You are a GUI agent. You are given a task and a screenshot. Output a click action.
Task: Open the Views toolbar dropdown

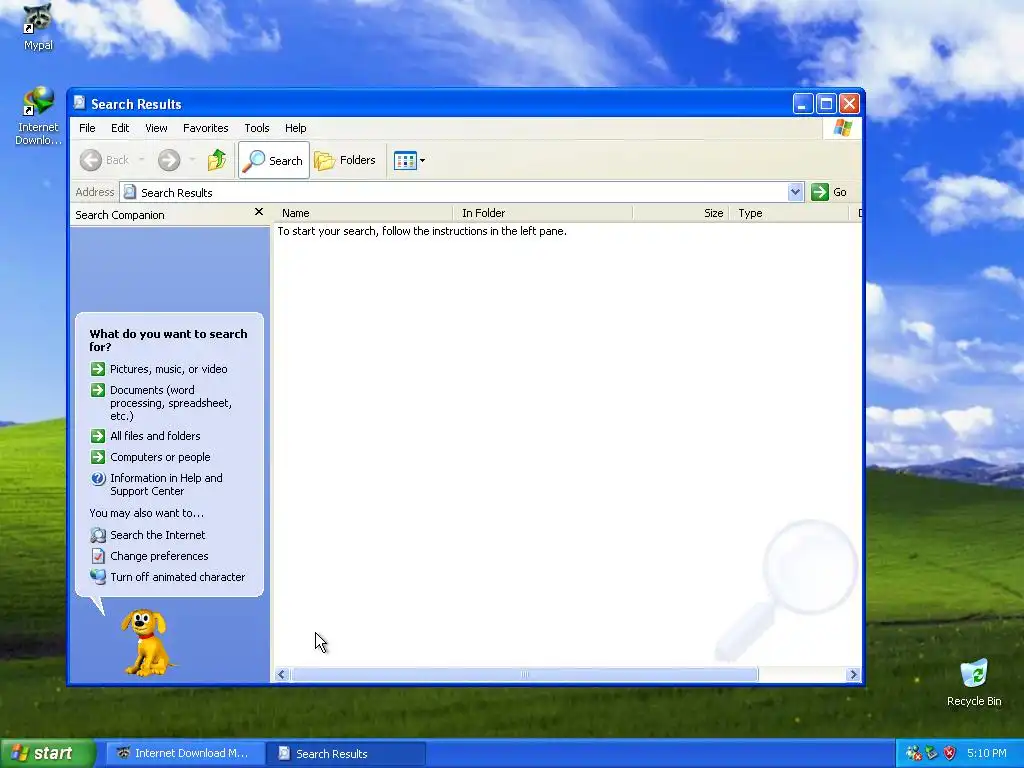(x=409, y=160)
